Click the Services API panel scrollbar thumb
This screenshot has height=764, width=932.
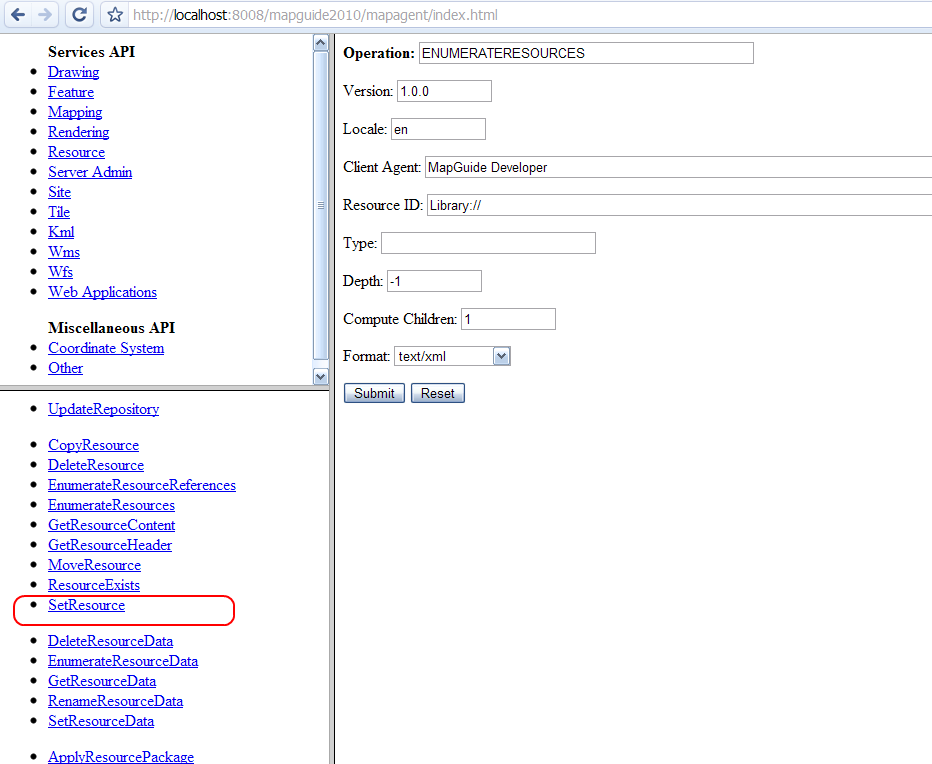point(320,206)
